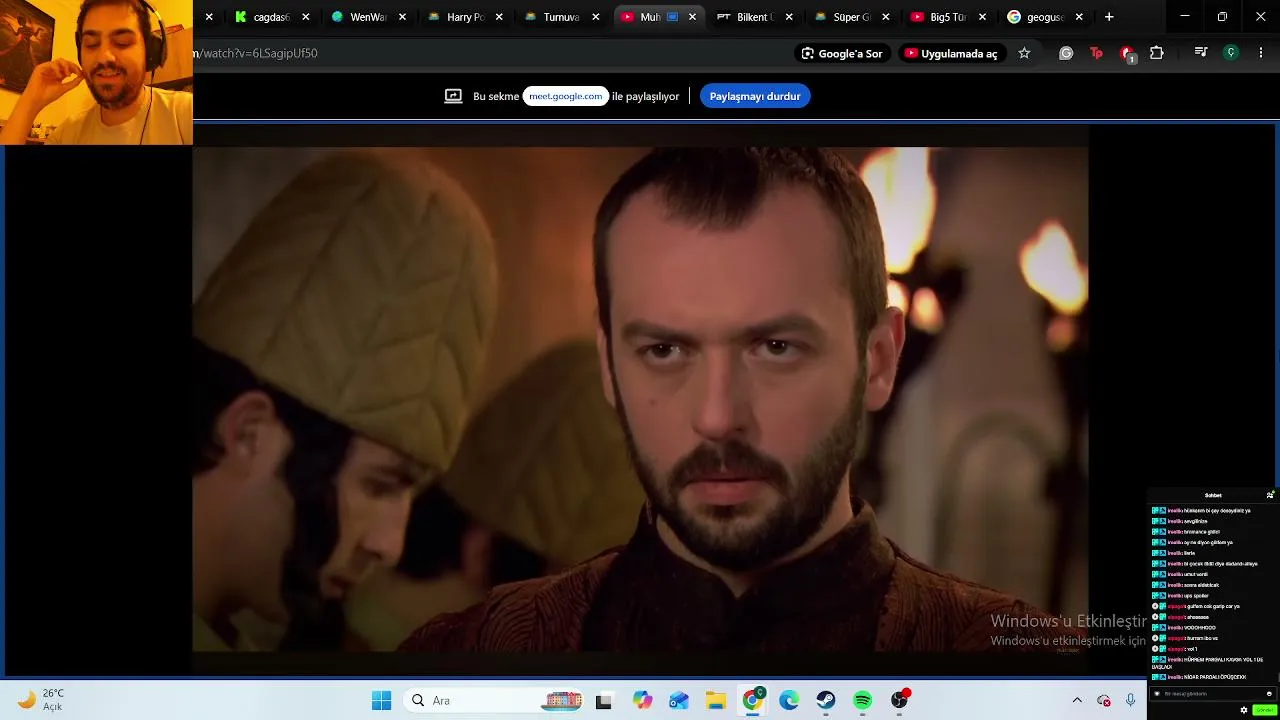Show hidden system tray icons

pyautogui.click(x=1077, y=700)
